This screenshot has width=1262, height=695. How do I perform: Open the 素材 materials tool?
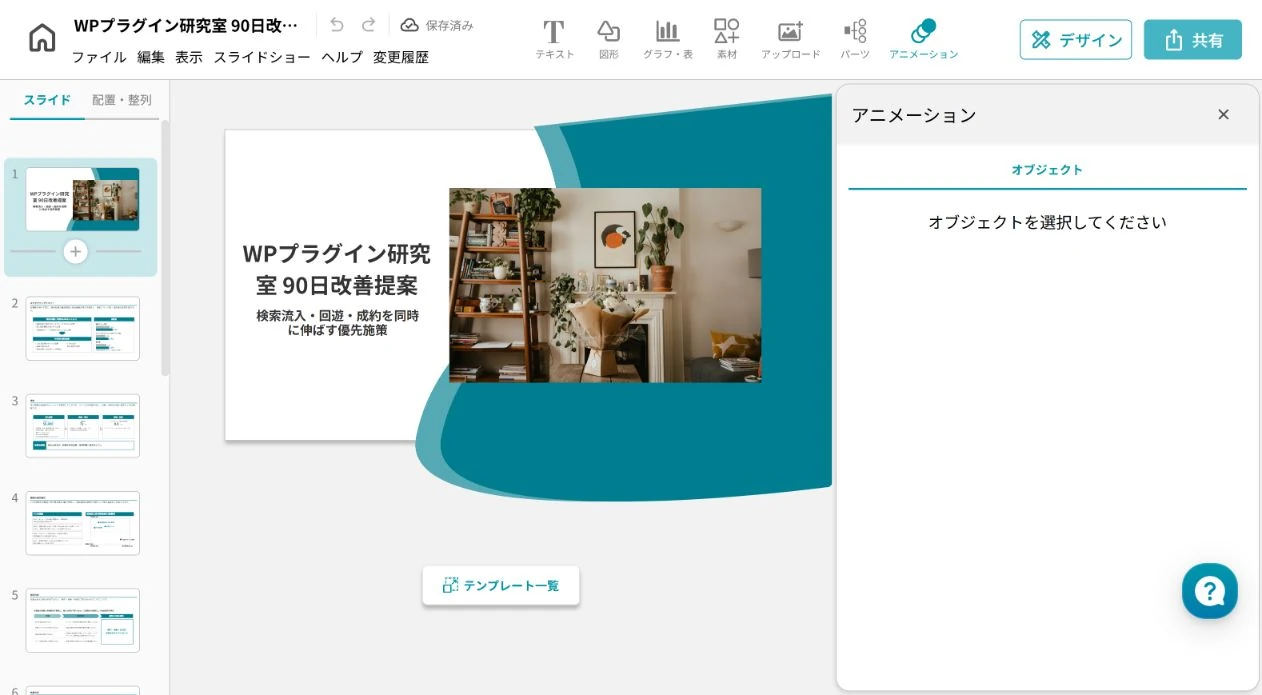pyautogui.click(x=727, y=40)
